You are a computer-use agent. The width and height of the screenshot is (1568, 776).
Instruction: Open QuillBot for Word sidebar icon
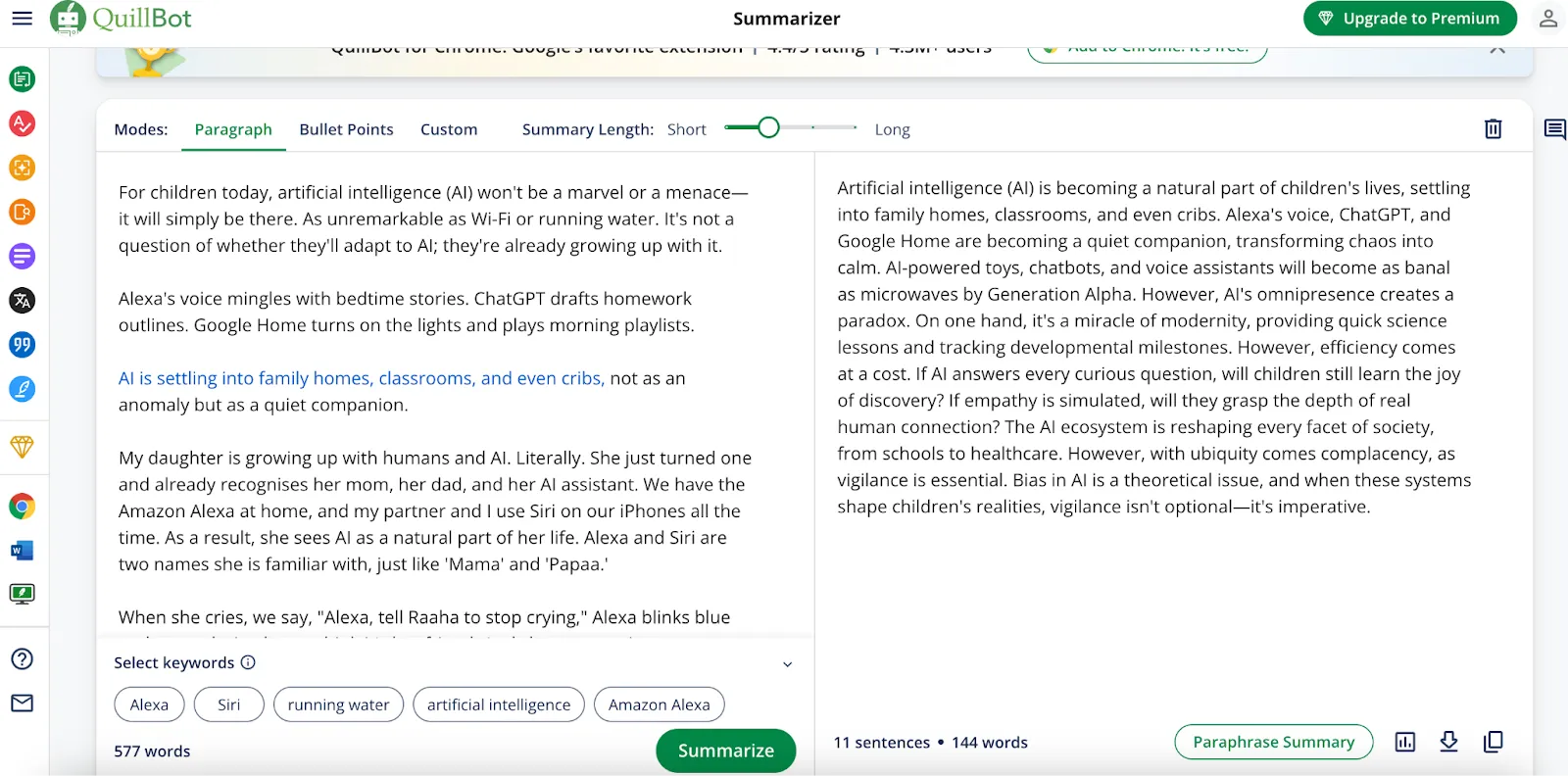click(22, 551)
